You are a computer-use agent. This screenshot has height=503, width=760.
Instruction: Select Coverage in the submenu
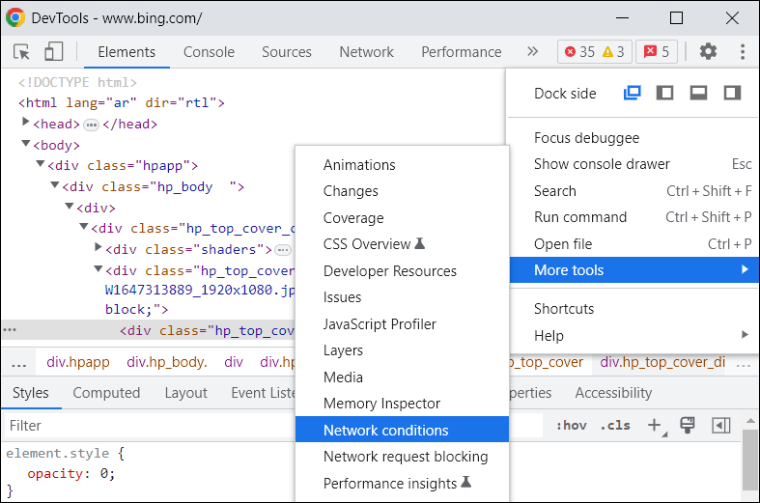coord(402,218)
